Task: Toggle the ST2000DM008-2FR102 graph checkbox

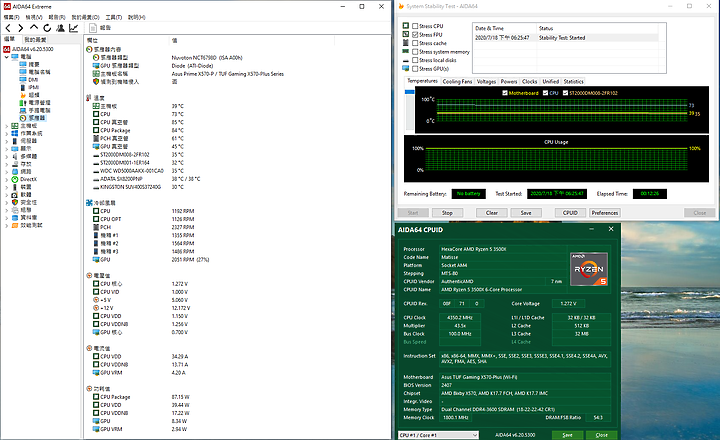Action: 565,93
